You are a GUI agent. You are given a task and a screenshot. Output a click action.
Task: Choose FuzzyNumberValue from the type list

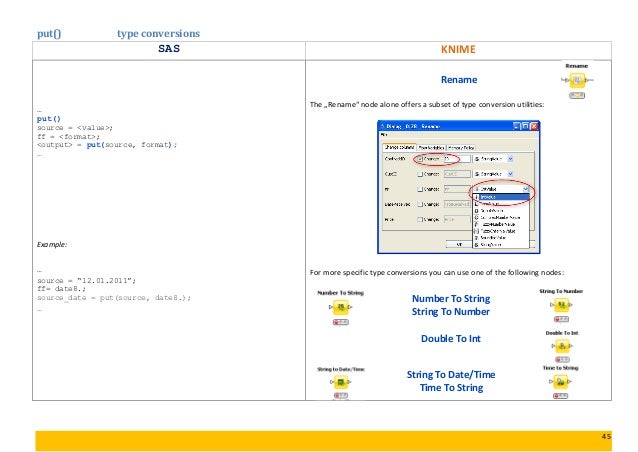[x=501, y=225]
